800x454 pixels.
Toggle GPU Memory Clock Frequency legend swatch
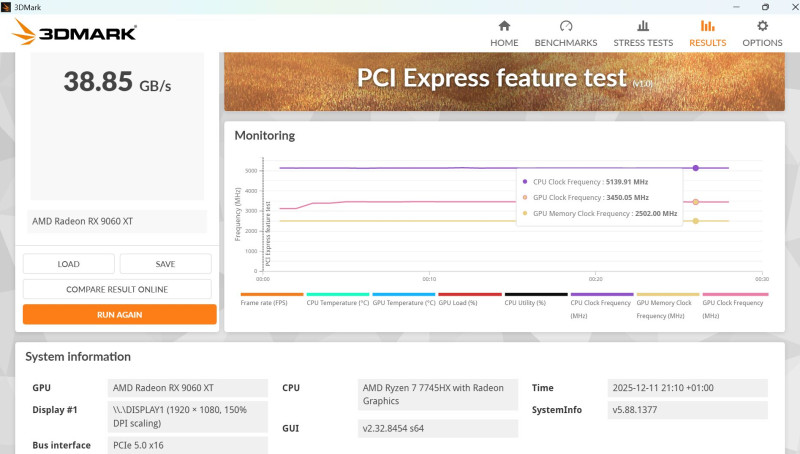point(668,294)
